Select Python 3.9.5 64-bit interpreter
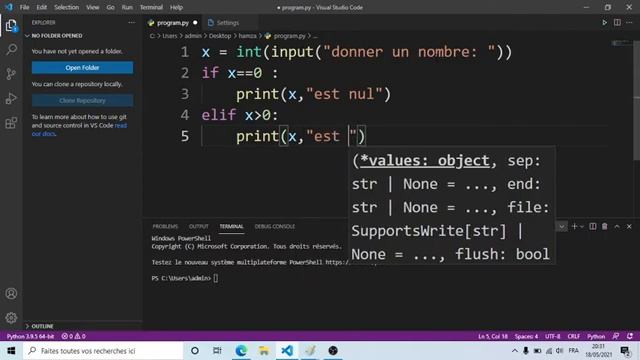640x360 pixels. (31, 336)
